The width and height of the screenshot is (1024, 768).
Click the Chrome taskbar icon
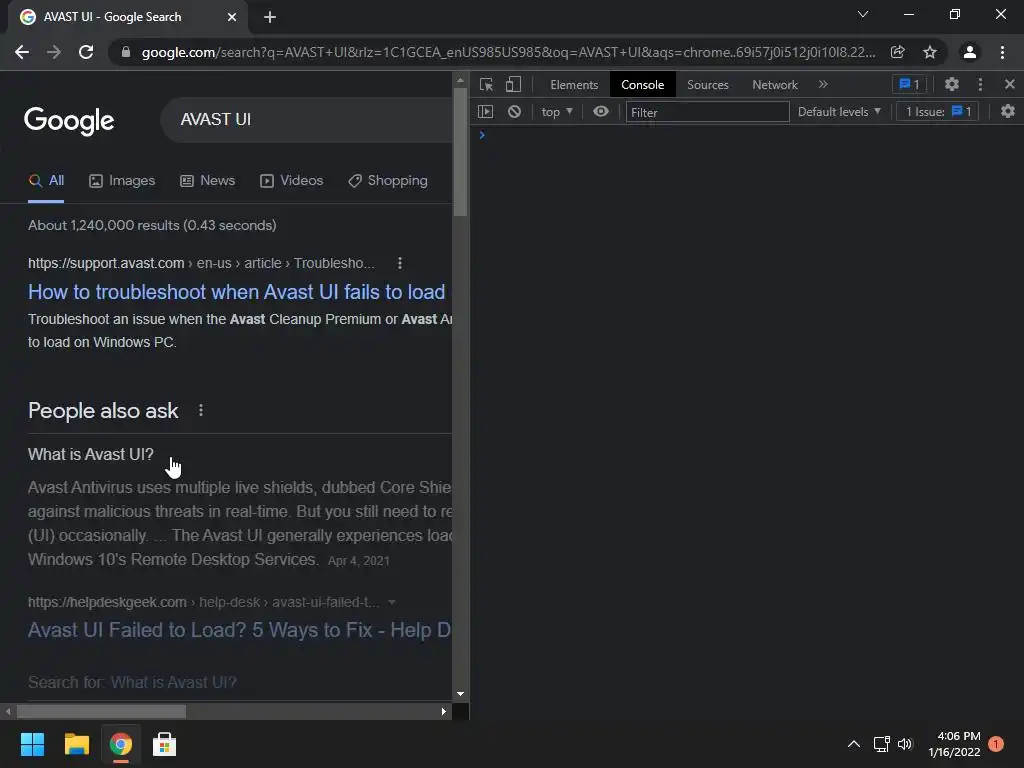coord(120,744)
